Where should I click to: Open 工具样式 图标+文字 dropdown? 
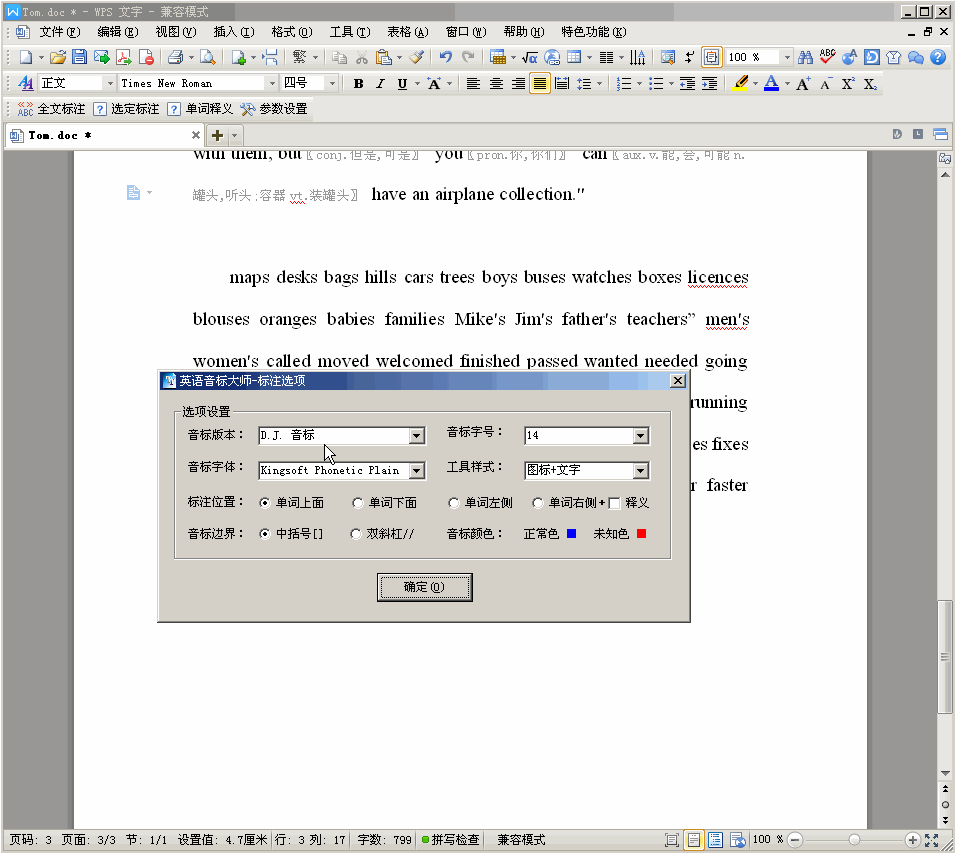pos(640,471)
